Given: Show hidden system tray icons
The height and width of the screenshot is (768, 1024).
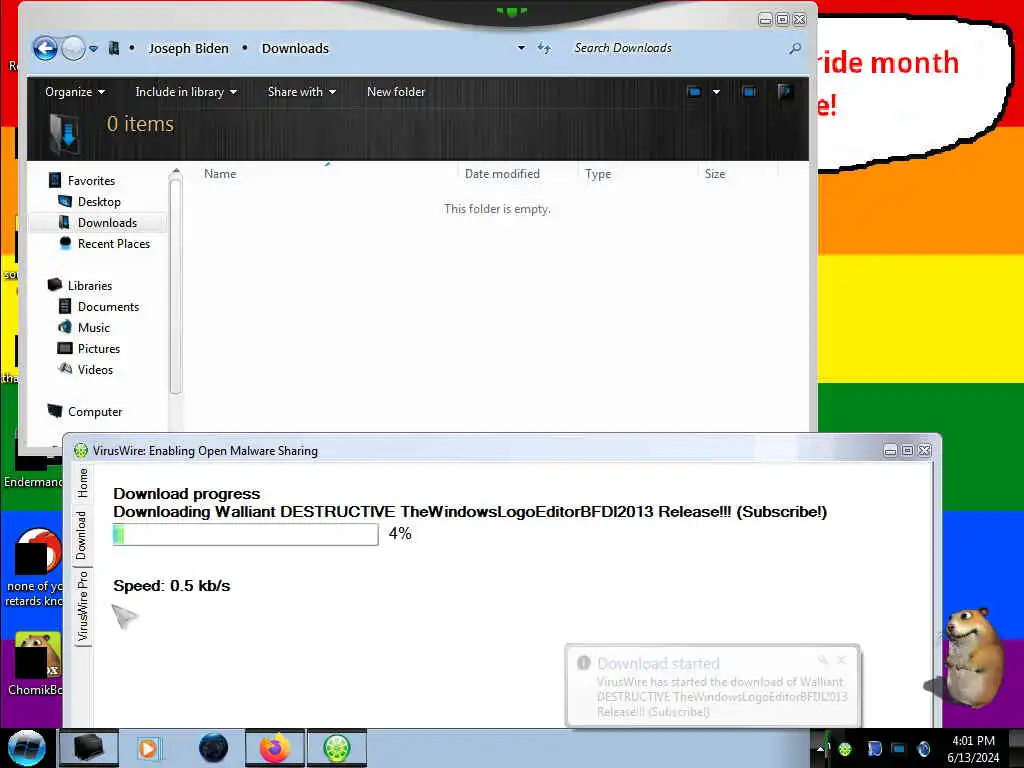Looking at the screenshot, I should pos(820,748).
